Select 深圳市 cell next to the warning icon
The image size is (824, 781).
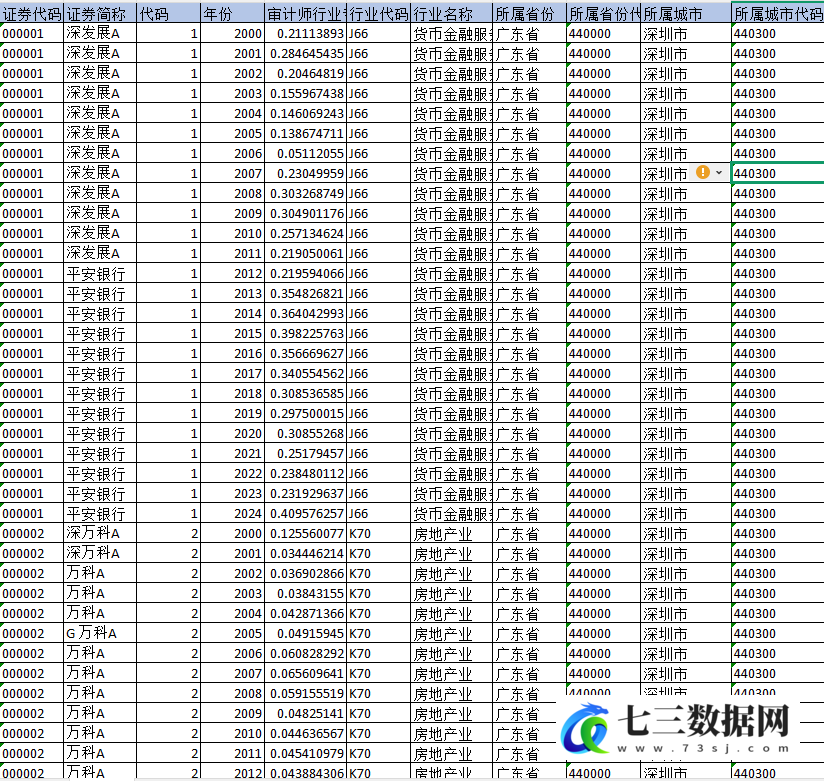[666, 173]
